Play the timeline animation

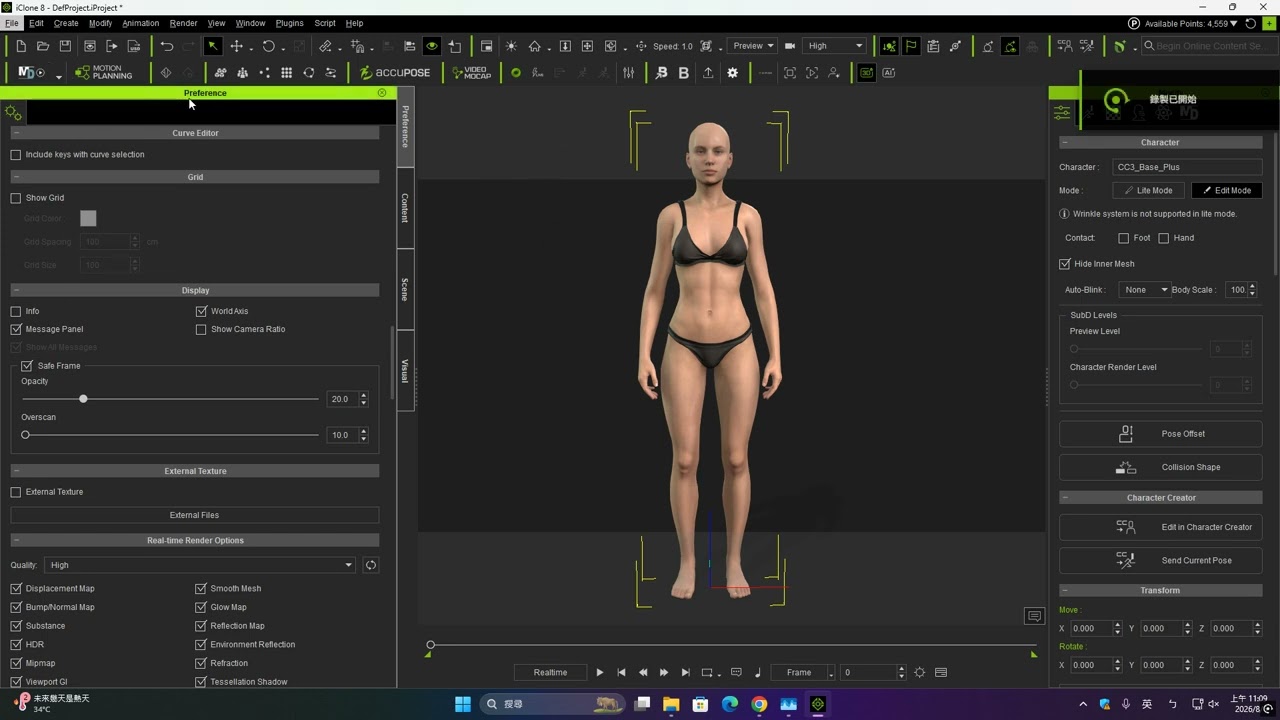pos(600,673)
